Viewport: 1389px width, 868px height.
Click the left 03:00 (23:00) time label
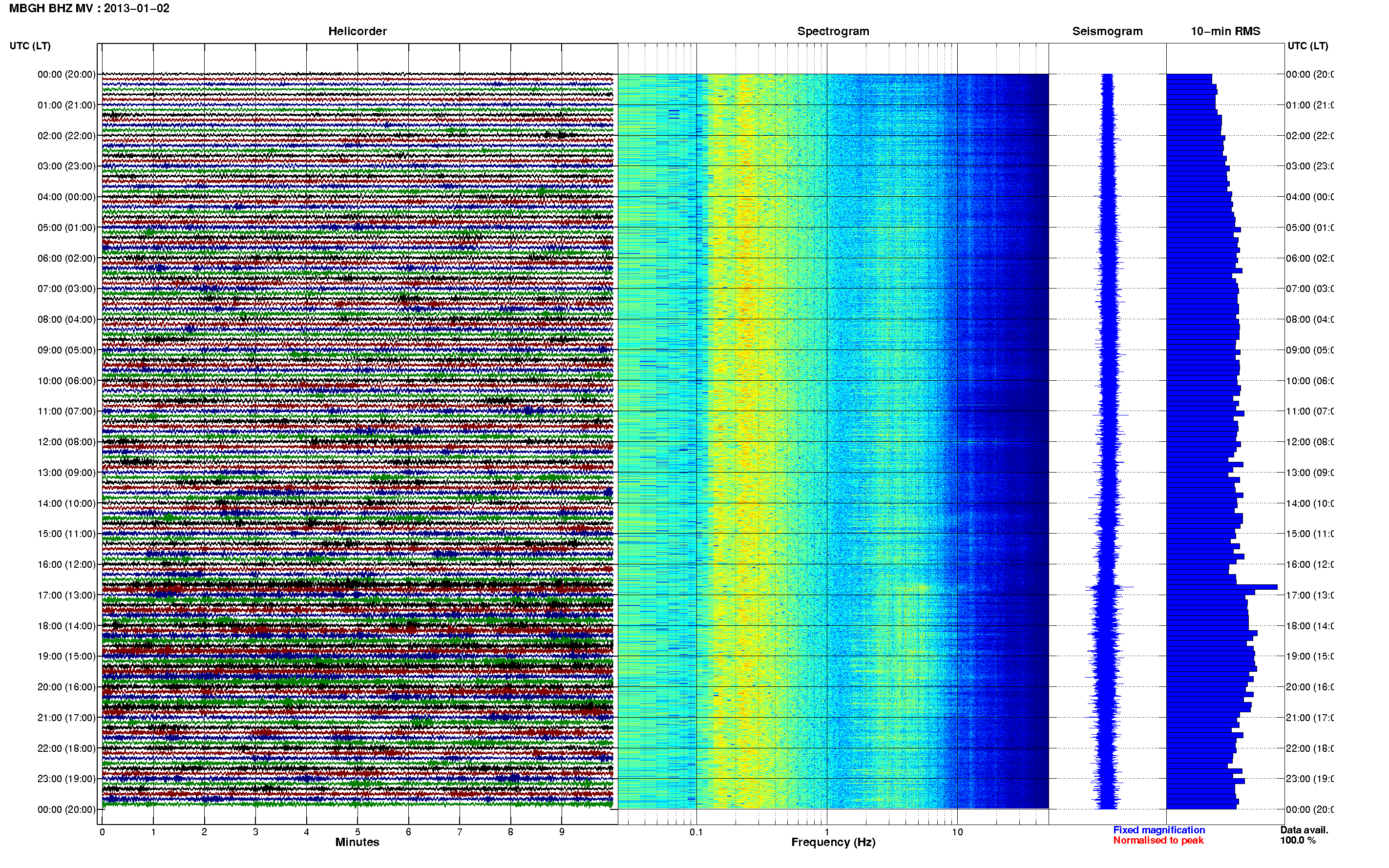pyautogui.click(x=66, y=166)
